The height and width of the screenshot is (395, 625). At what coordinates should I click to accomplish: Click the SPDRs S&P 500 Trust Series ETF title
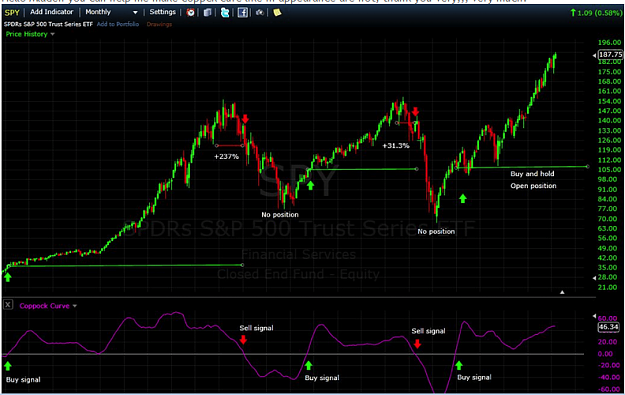[x=48, y=24]
